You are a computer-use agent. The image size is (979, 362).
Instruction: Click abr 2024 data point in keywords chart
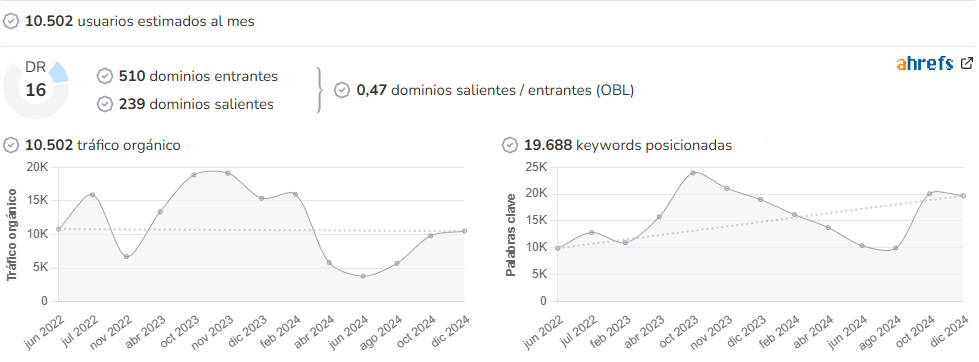pos(828,228)
